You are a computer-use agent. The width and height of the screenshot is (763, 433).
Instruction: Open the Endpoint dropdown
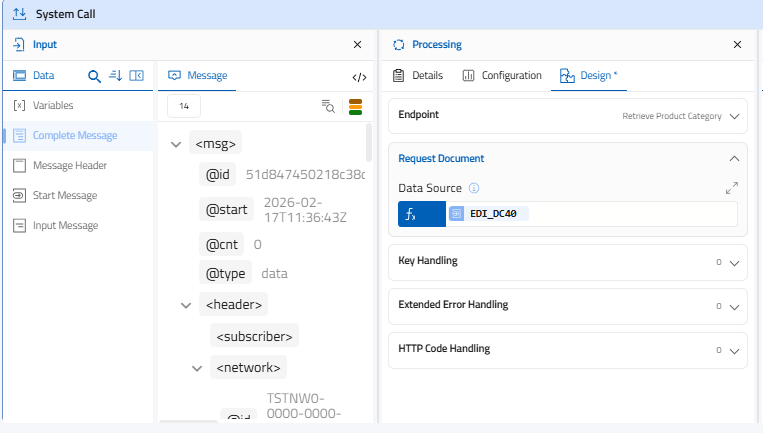pos(735,116)
